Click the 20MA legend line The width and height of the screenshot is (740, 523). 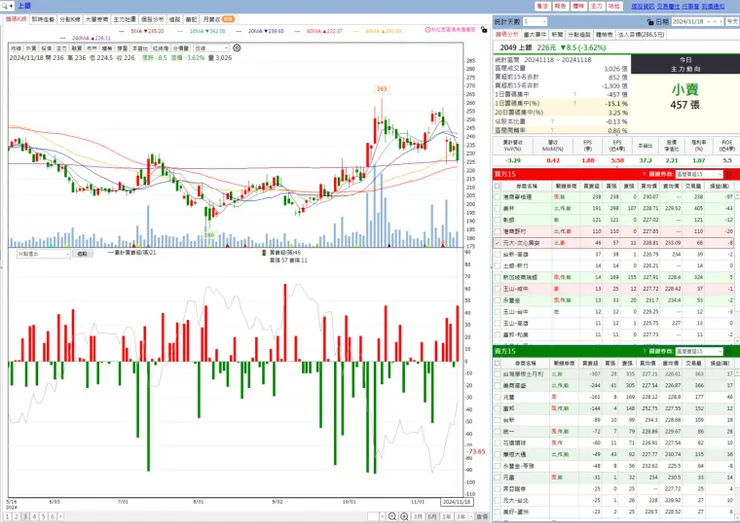260,31
